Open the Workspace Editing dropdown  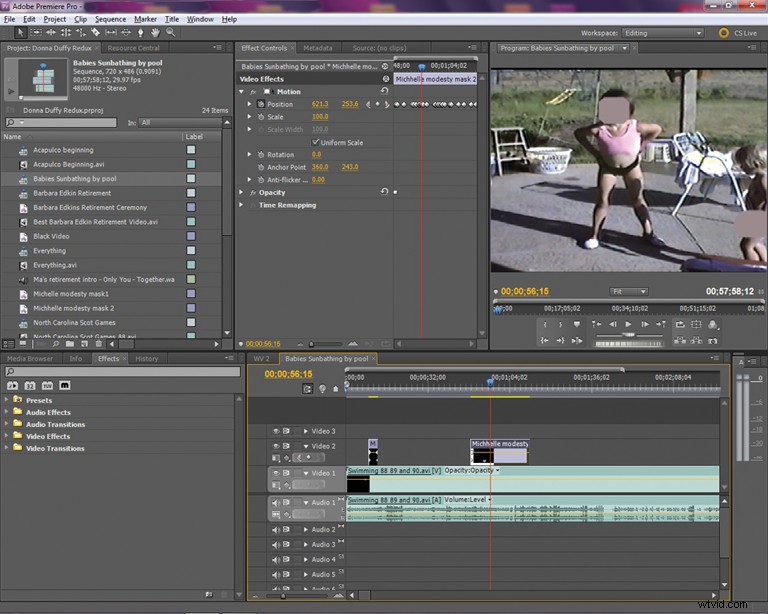[x=663, y=33]
